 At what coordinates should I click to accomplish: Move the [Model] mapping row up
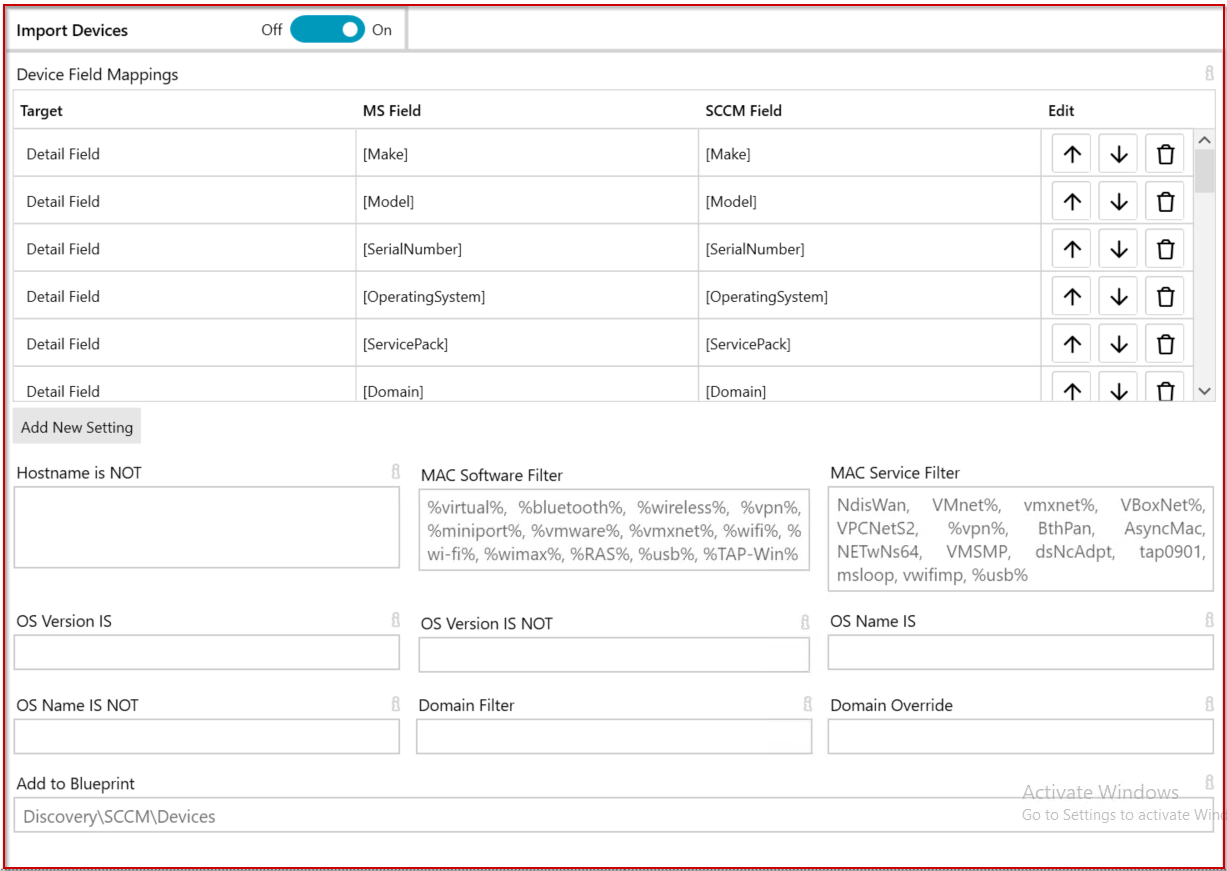(1072, 201)
